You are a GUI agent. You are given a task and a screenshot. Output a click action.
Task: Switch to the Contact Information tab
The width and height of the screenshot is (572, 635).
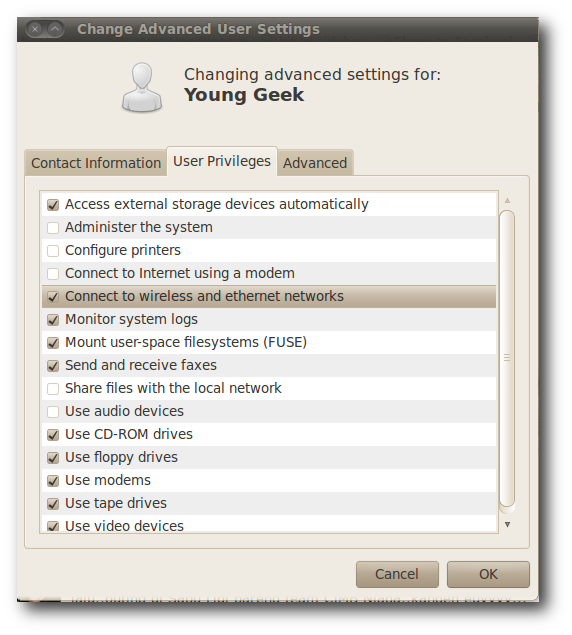pyautogui.click(x=96, y=163)
